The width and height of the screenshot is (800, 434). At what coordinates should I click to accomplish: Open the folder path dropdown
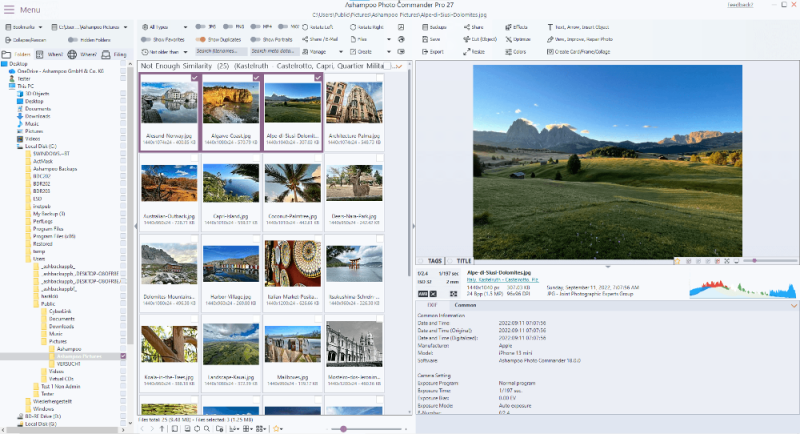89,27
